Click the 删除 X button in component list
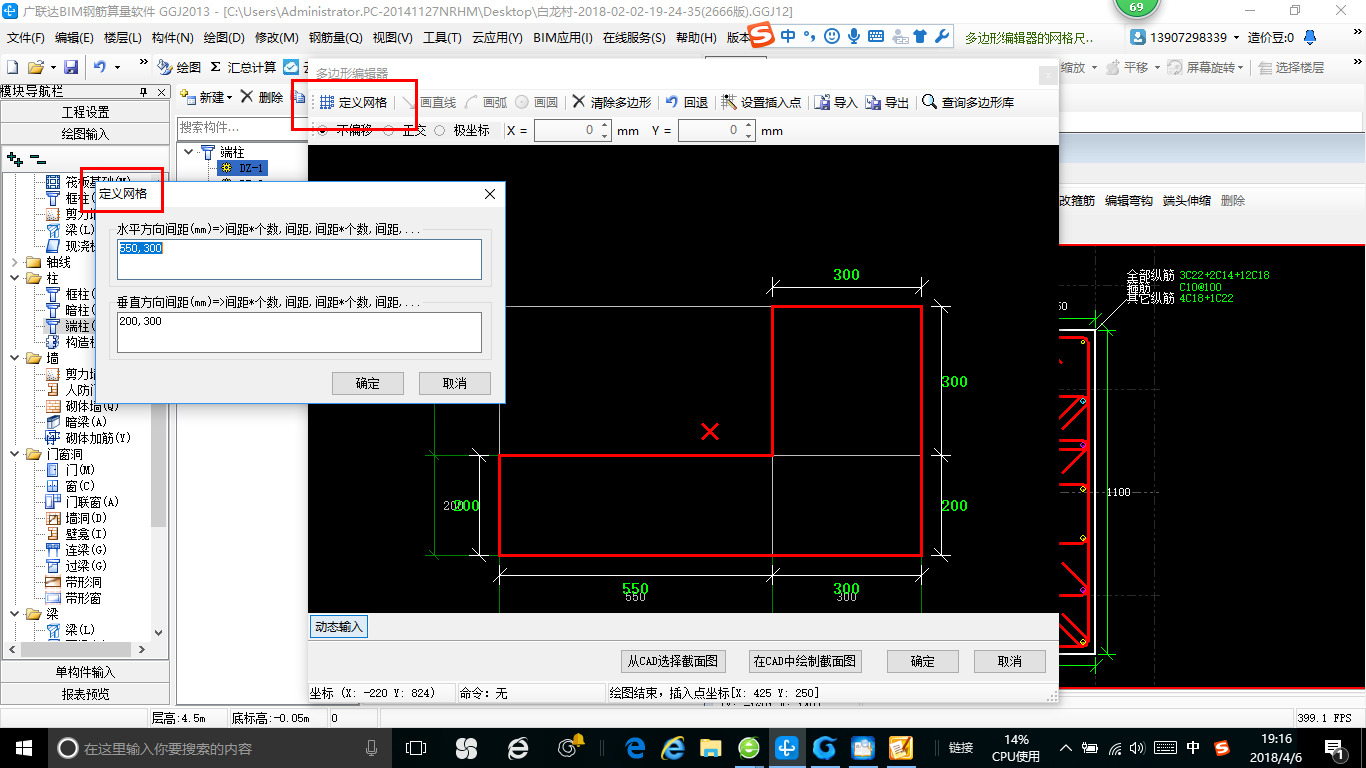 (262, 97)
